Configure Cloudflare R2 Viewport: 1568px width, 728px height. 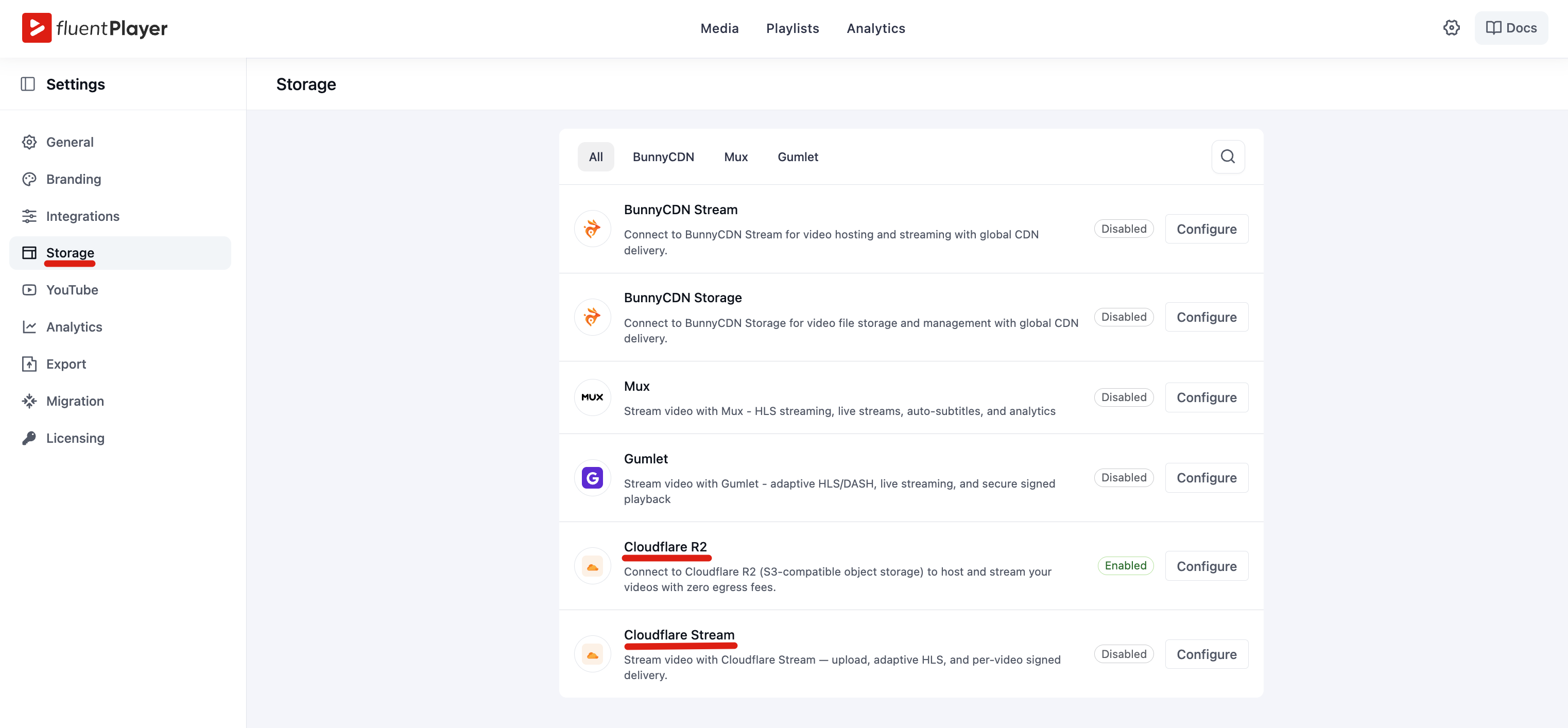click(x=1207, y=566)
